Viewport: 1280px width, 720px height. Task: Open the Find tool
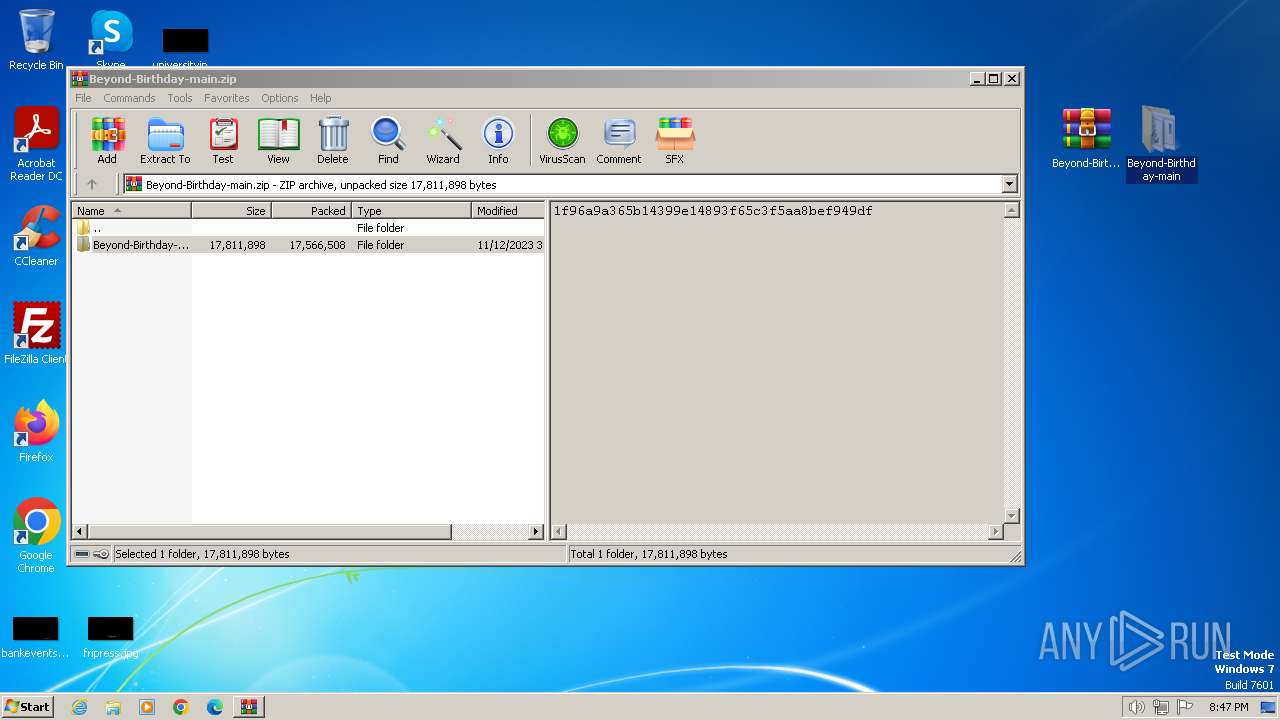coord(388,140)
